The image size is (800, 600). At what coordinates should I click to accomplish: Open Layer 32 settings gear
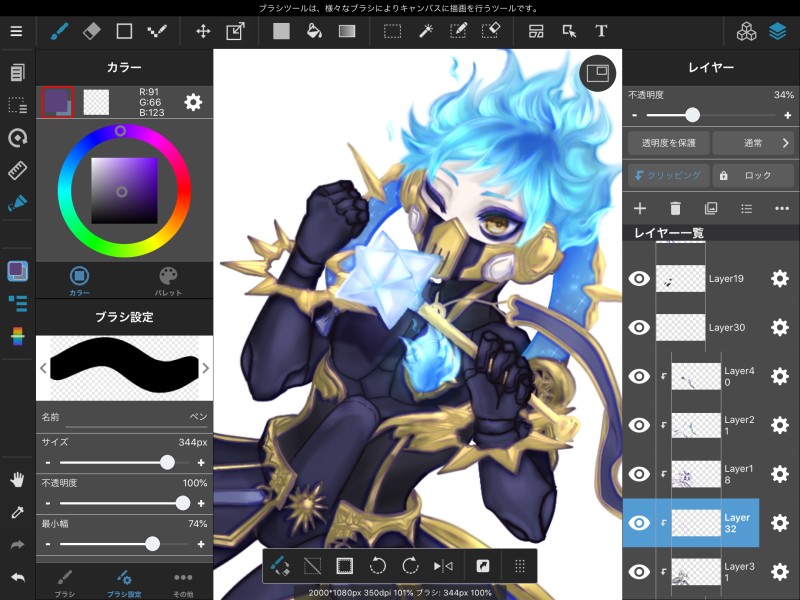click(x=780, y=523)
